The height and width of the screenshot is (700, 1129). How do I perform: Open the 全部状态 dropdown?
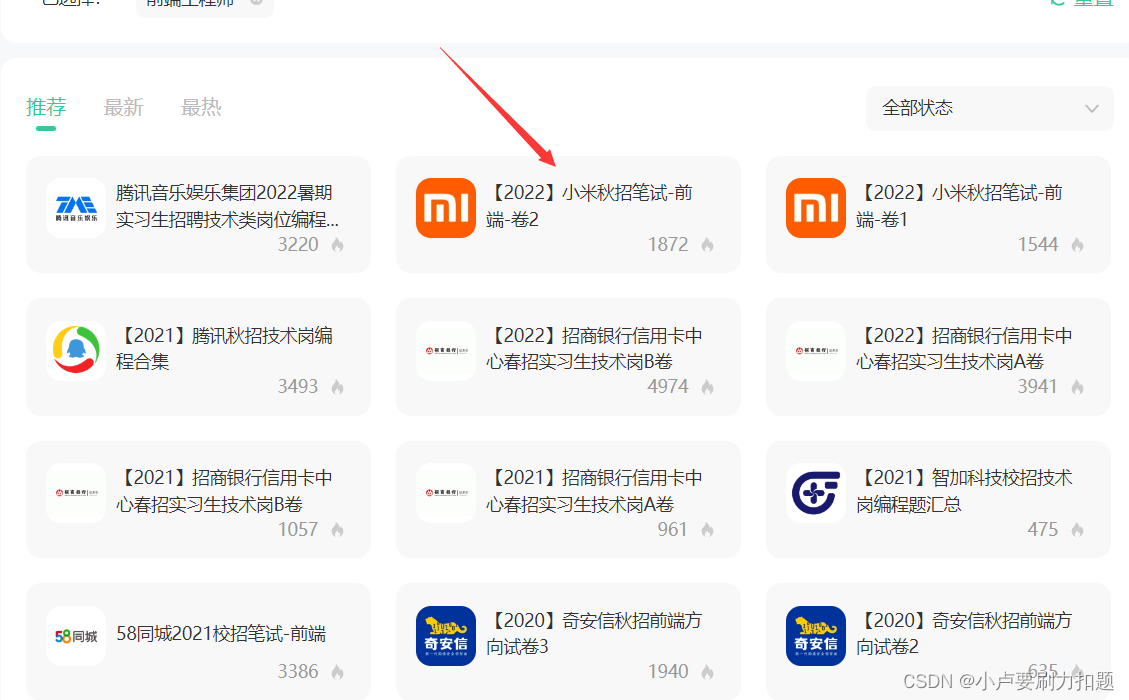pos(989,109)
